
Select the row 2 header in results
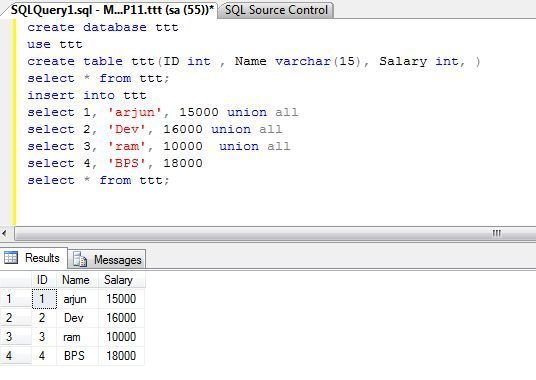(15, 318)
